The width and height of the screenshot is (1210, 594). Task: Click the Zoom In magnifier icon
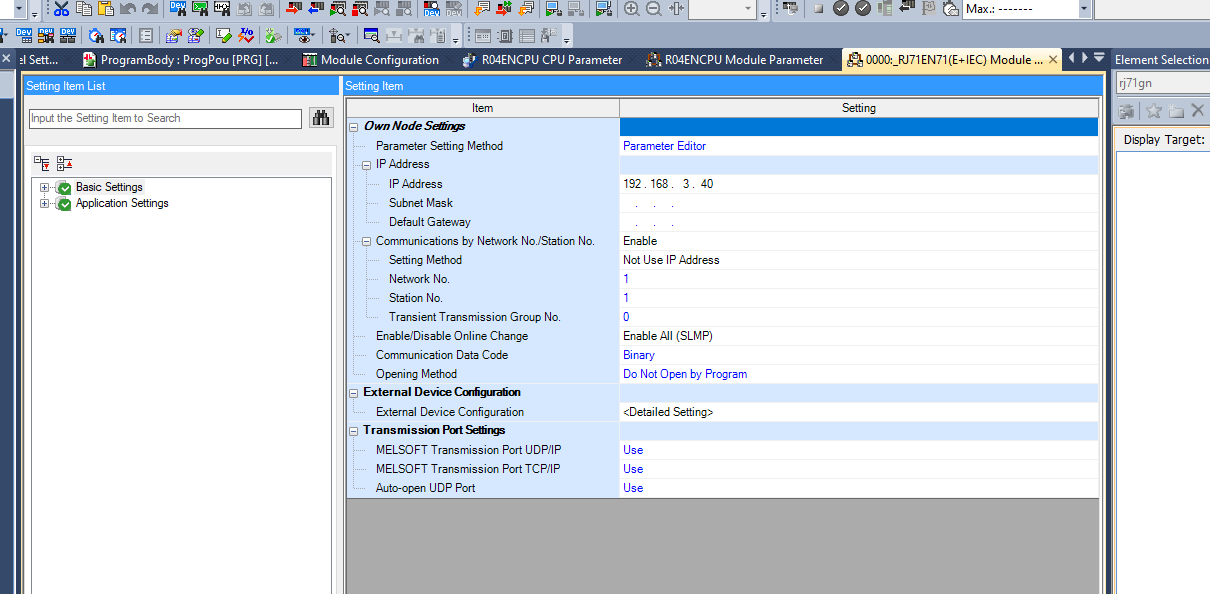click(x=632, y=9)
